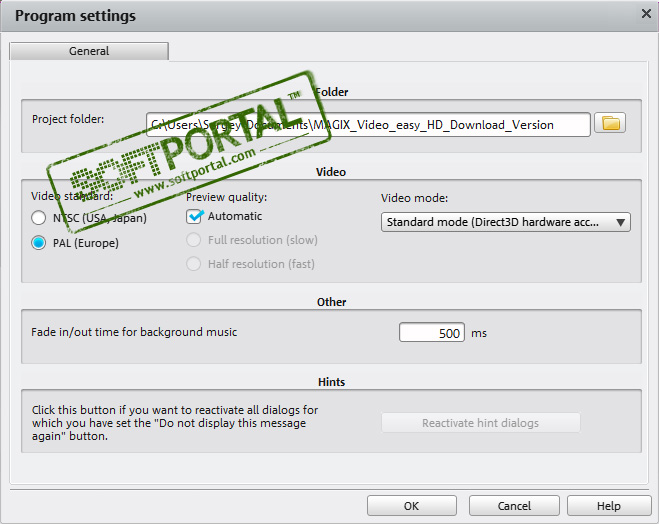This screenshot has width=659, height=524.
Task: Switch to the General tab
Action: coord(89,51)
